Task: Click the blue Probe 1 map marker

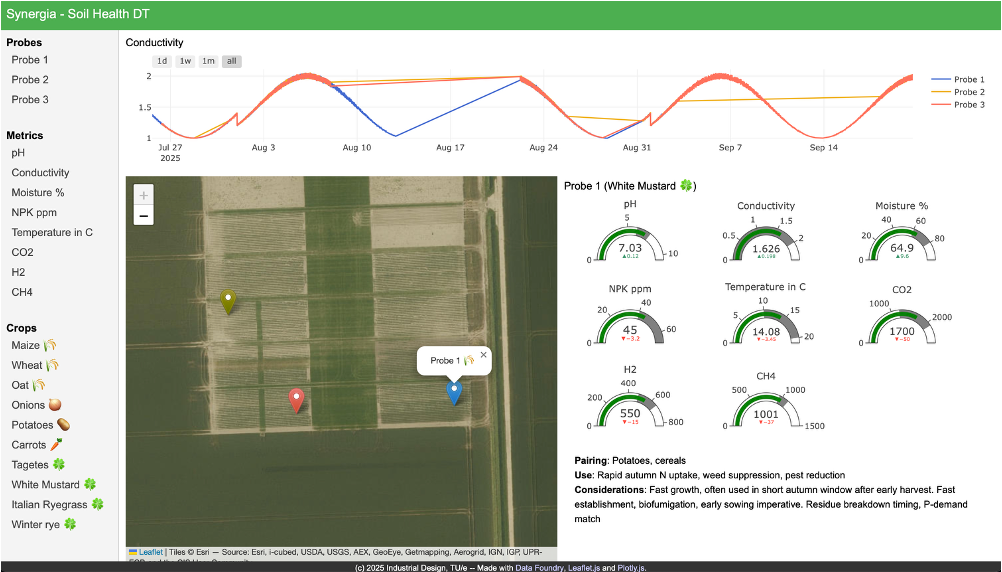Action: (x=454, y=392)
